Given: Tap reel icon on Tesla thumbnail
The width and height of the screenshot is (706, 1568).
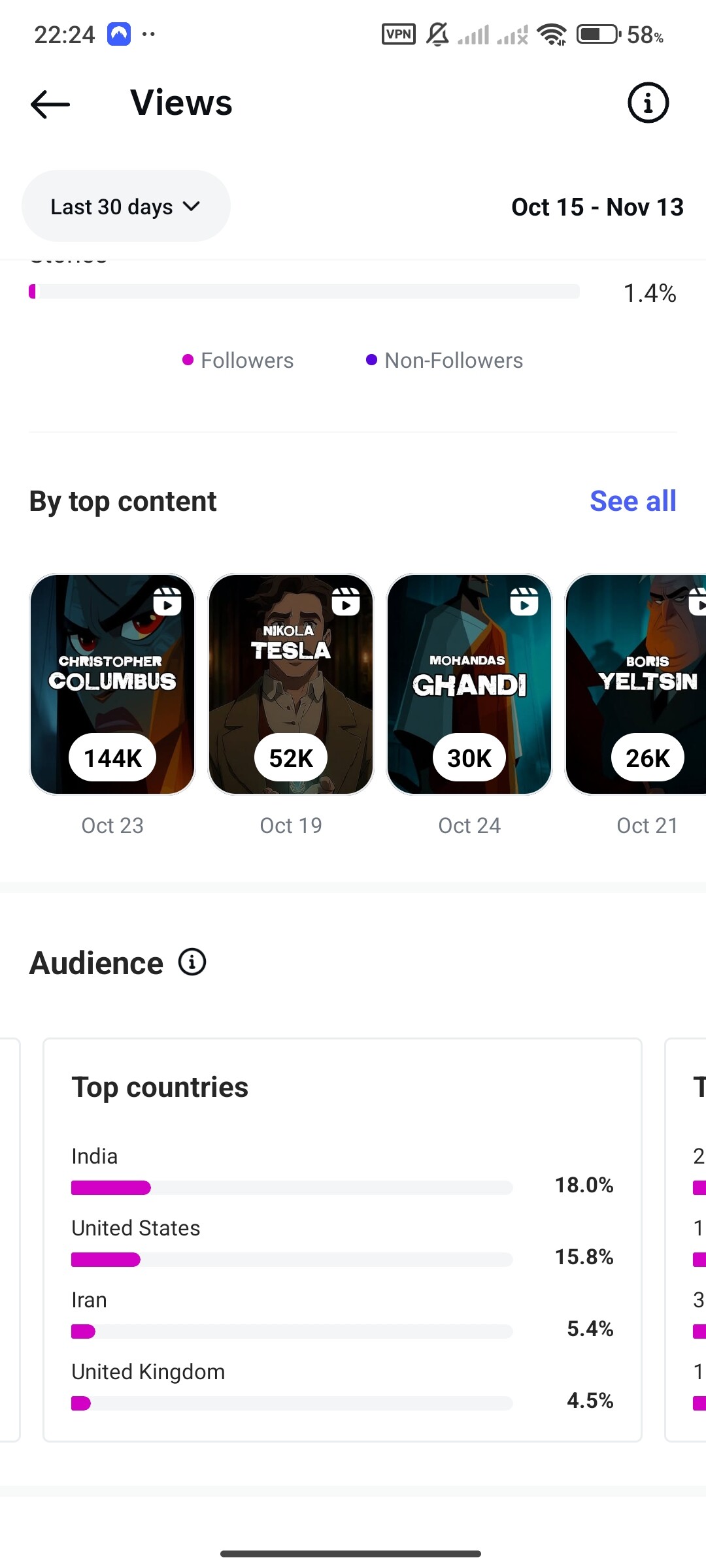Looking at the screenshot, I should coord(346,601).
